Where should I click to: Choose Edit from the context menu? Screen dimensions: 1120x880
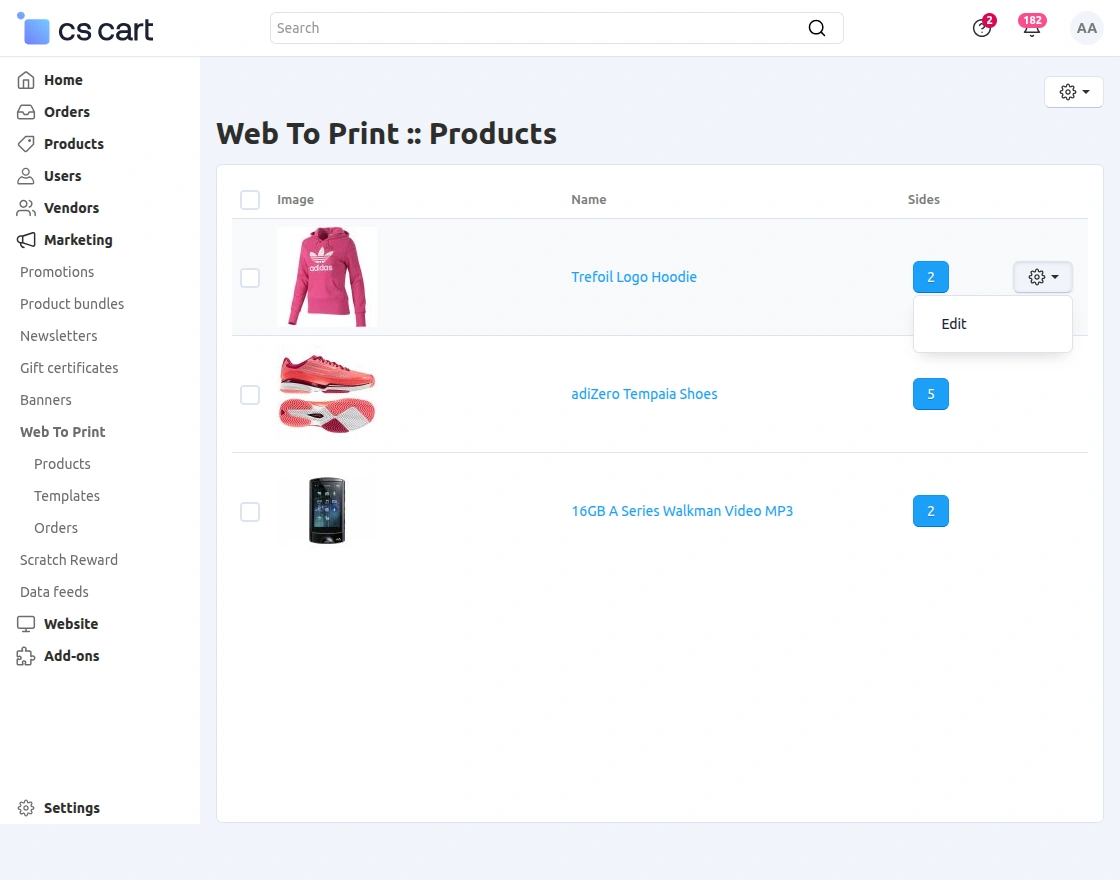(953, 323)
